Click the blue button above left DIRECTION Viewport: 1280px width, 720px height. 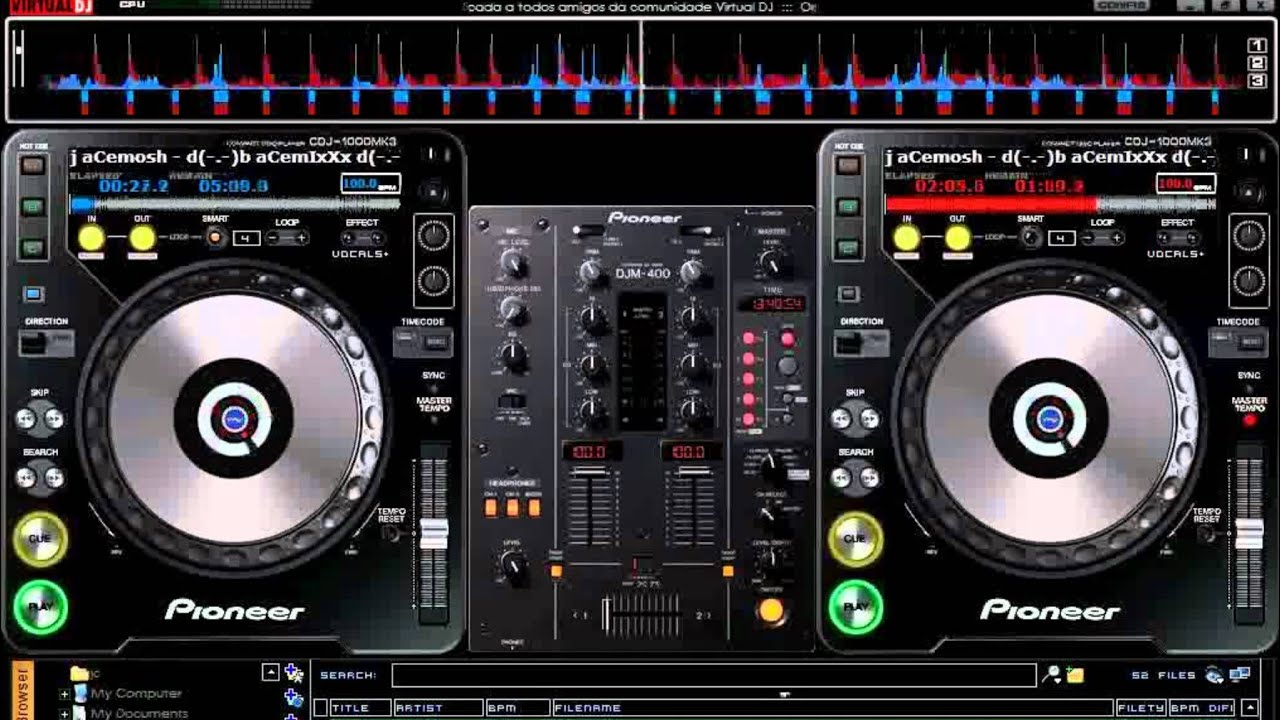(x=33, y=294)
